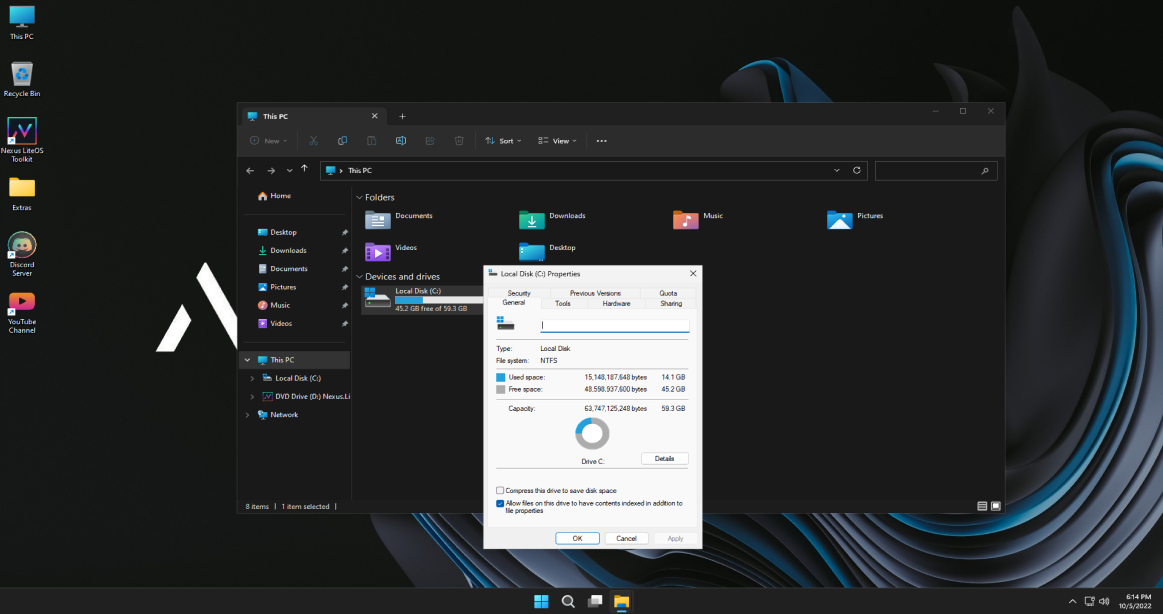
Task: Switch to the Previous Versions tab
Action: [x=595, y=293]
